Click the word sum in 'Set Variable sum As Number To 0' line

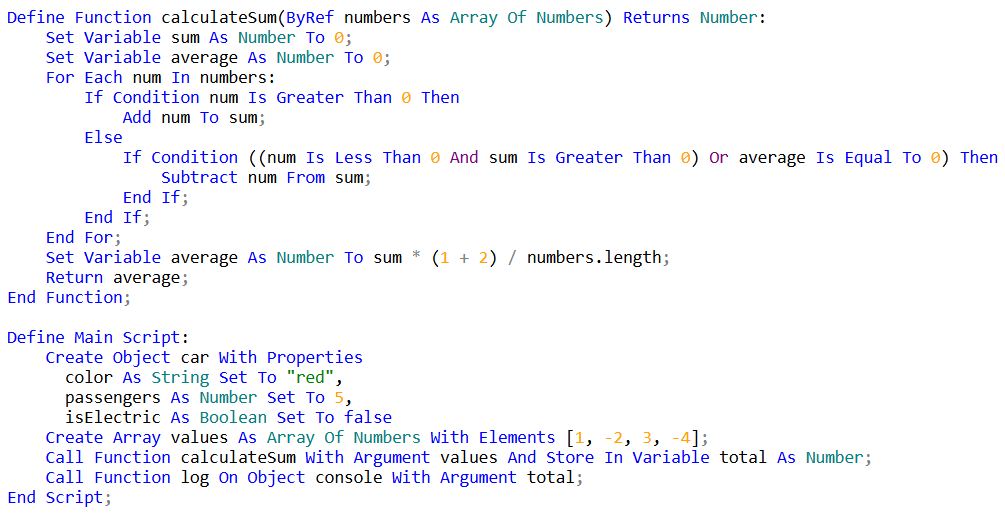click(185, 37)
